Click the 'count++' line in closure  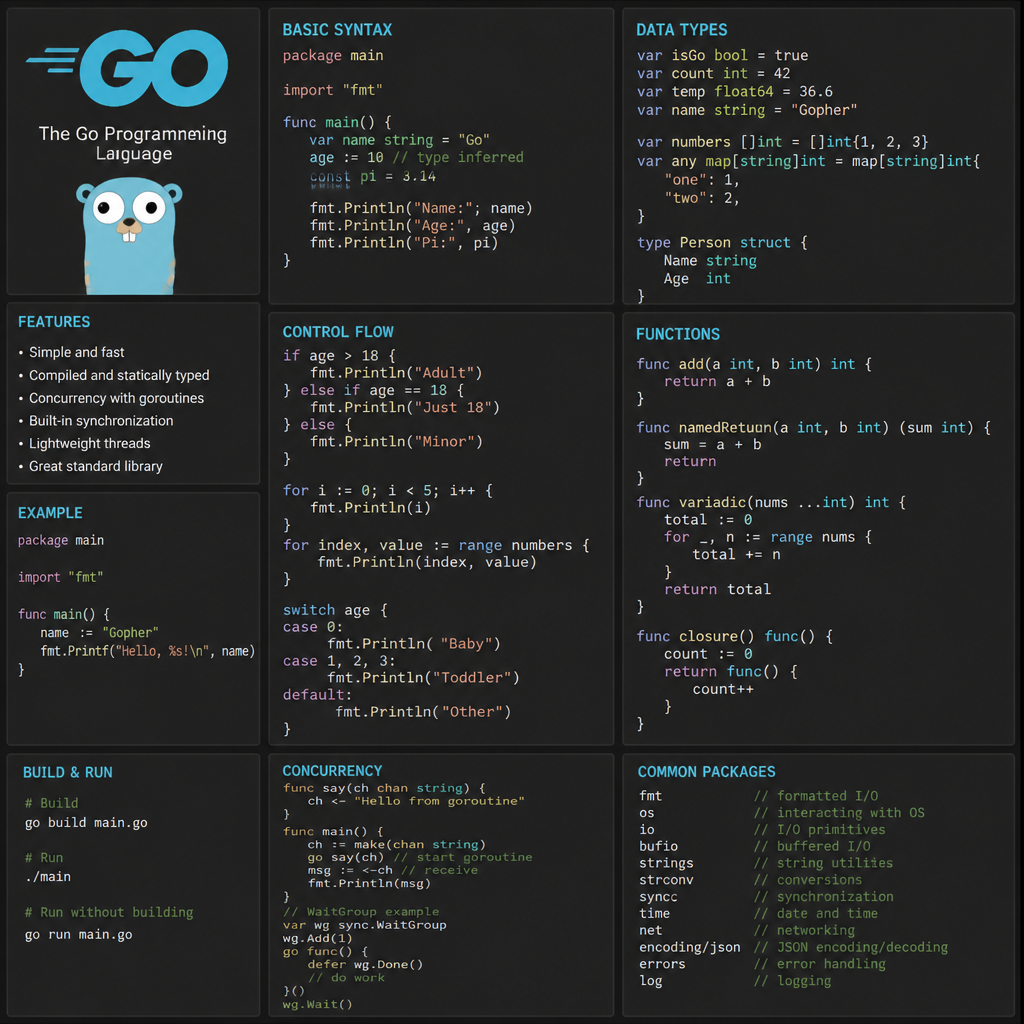coord(723,689)
